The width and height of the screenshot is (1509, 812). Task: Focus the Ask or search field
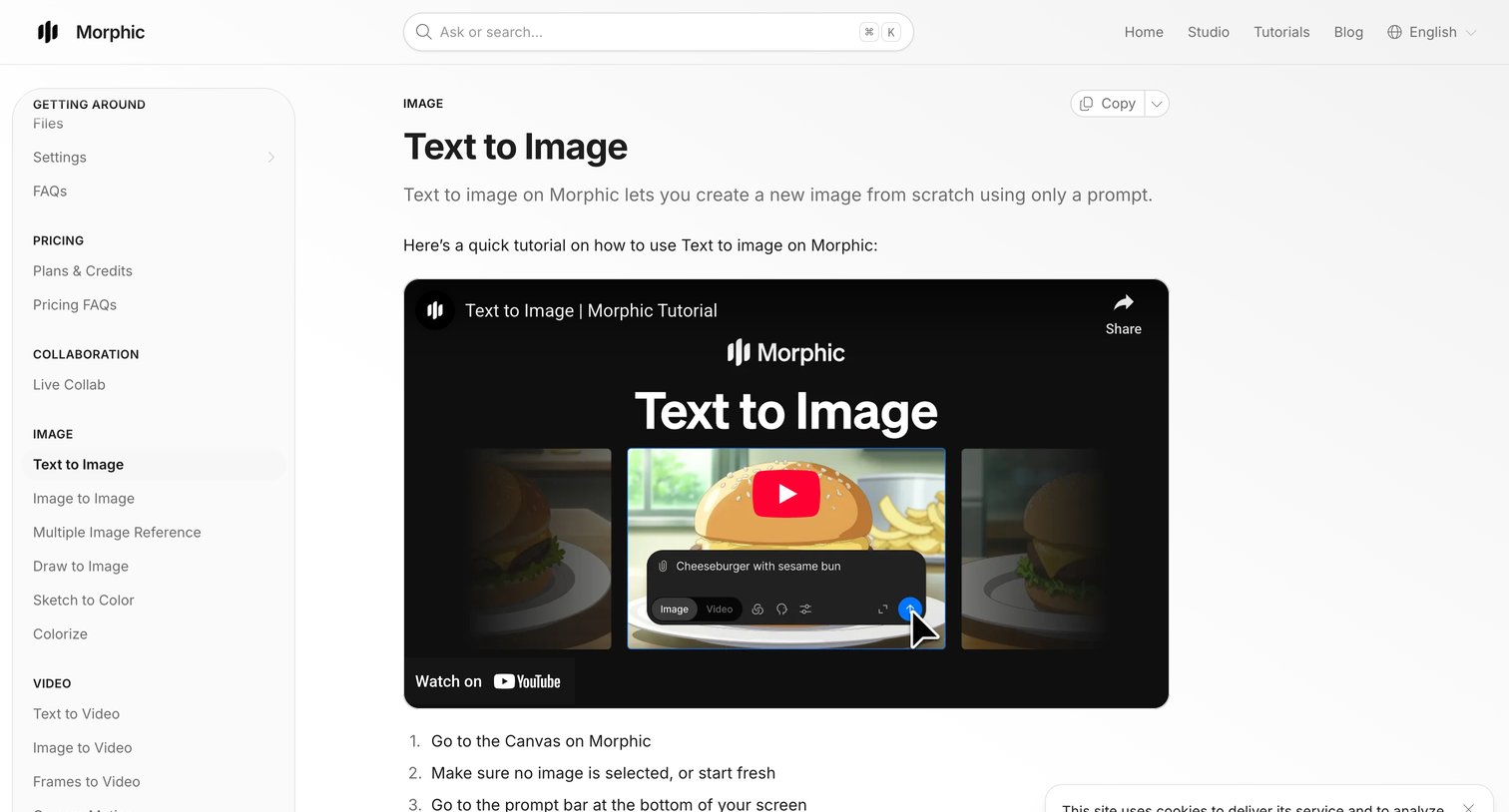658,32
